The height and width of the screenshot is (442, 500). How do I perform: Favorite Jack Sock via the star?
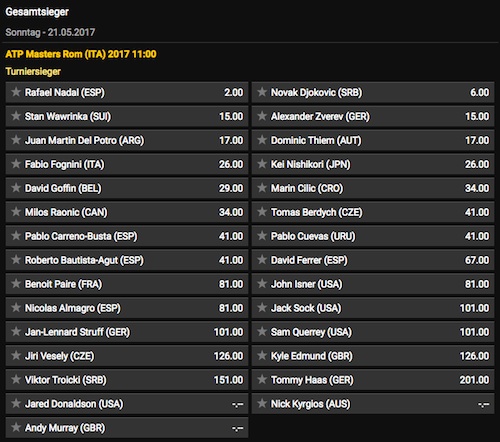coord(262,308)
